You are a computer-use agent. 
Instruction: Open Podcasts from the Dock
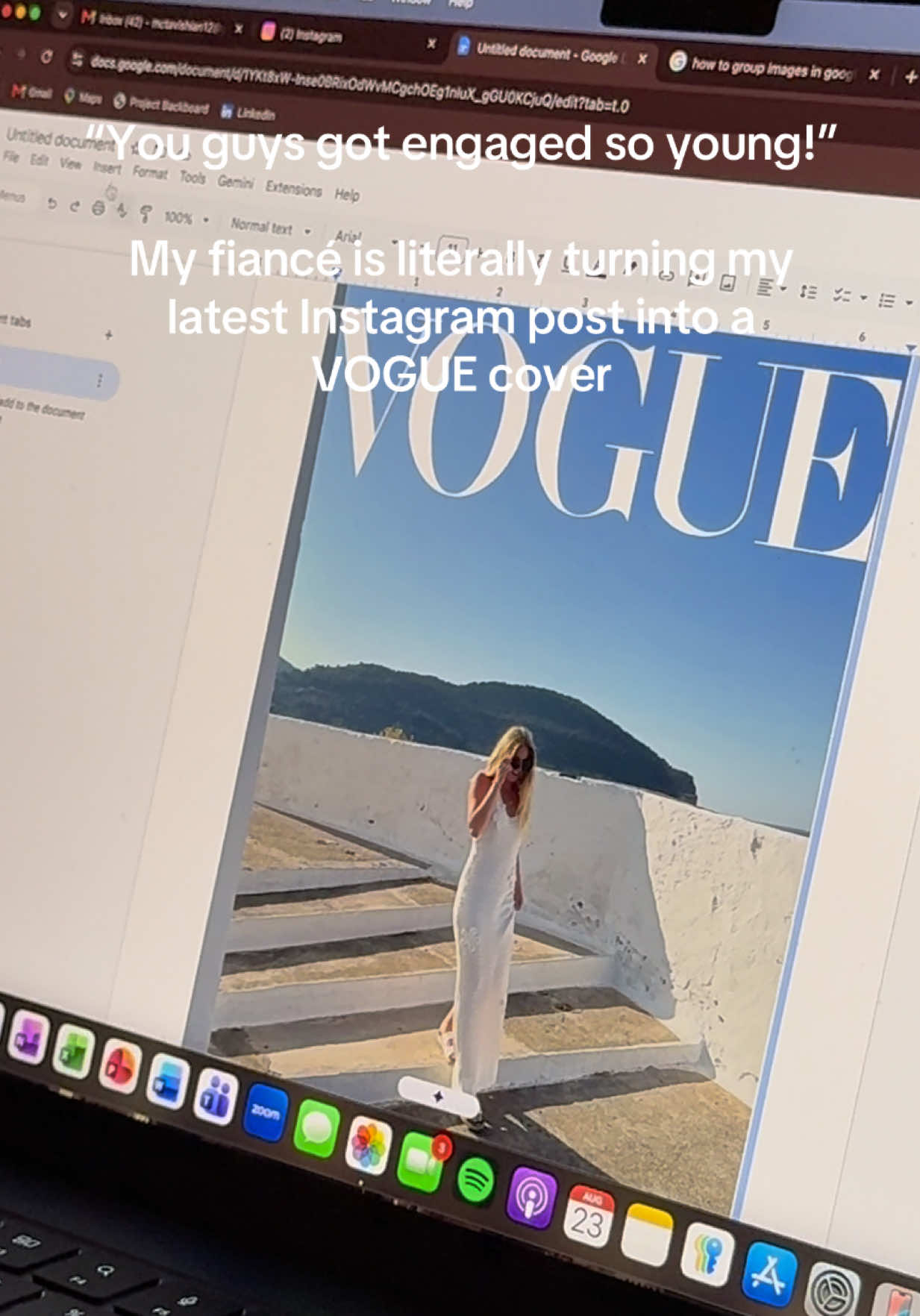[531, 1198]
